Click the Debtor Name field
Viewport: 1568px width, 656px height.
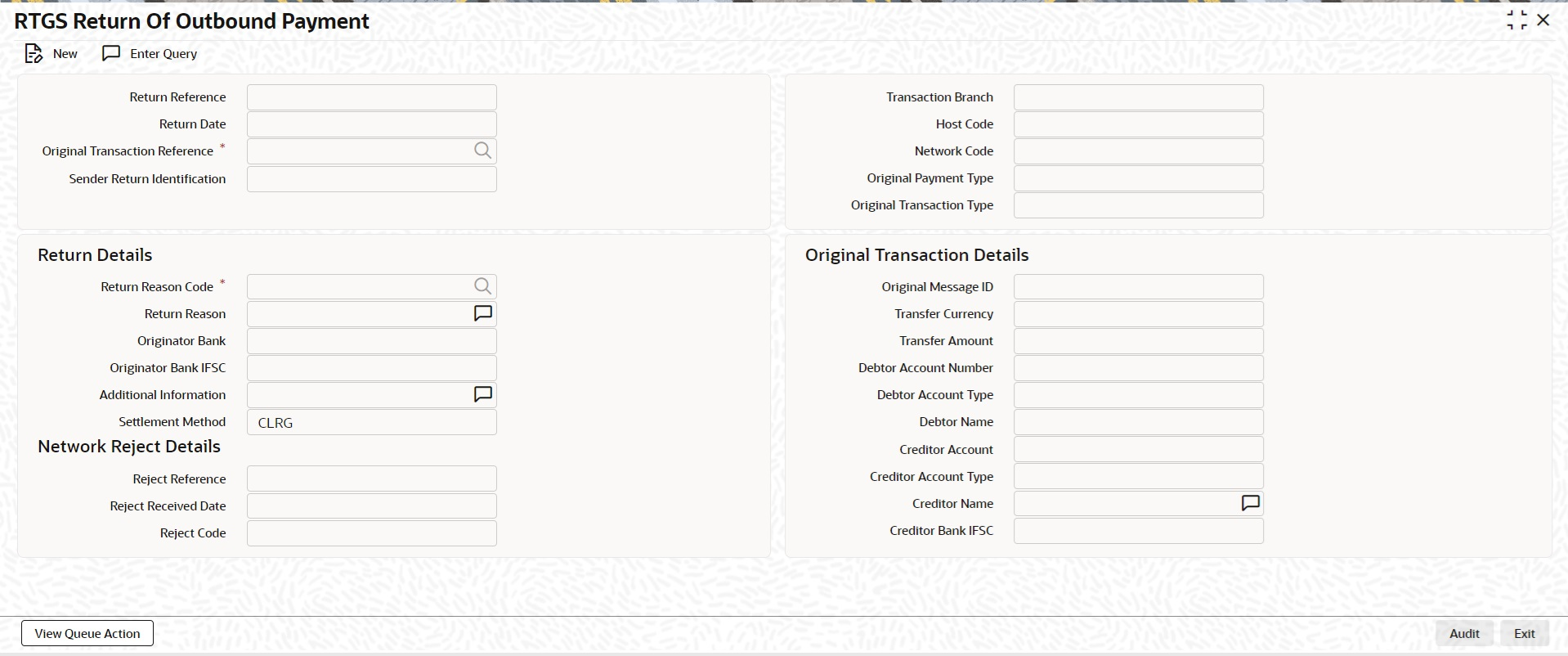(x=1139, y=422)
